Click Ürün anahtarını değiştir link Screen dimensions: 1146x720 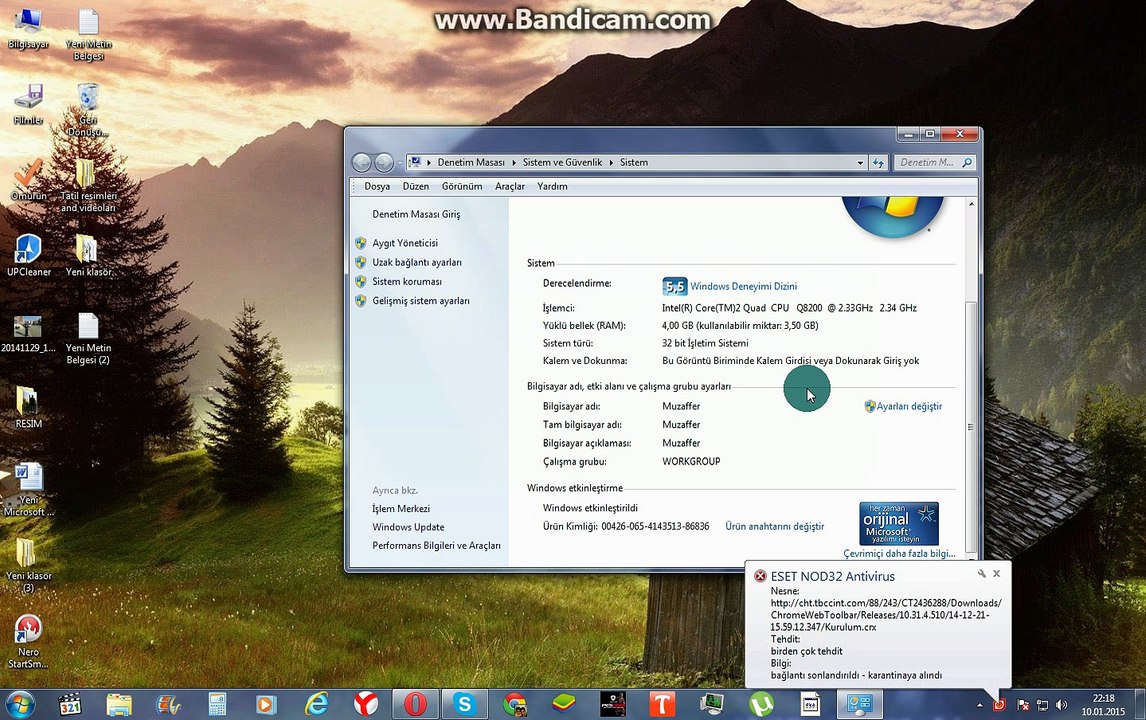(775, 526)
